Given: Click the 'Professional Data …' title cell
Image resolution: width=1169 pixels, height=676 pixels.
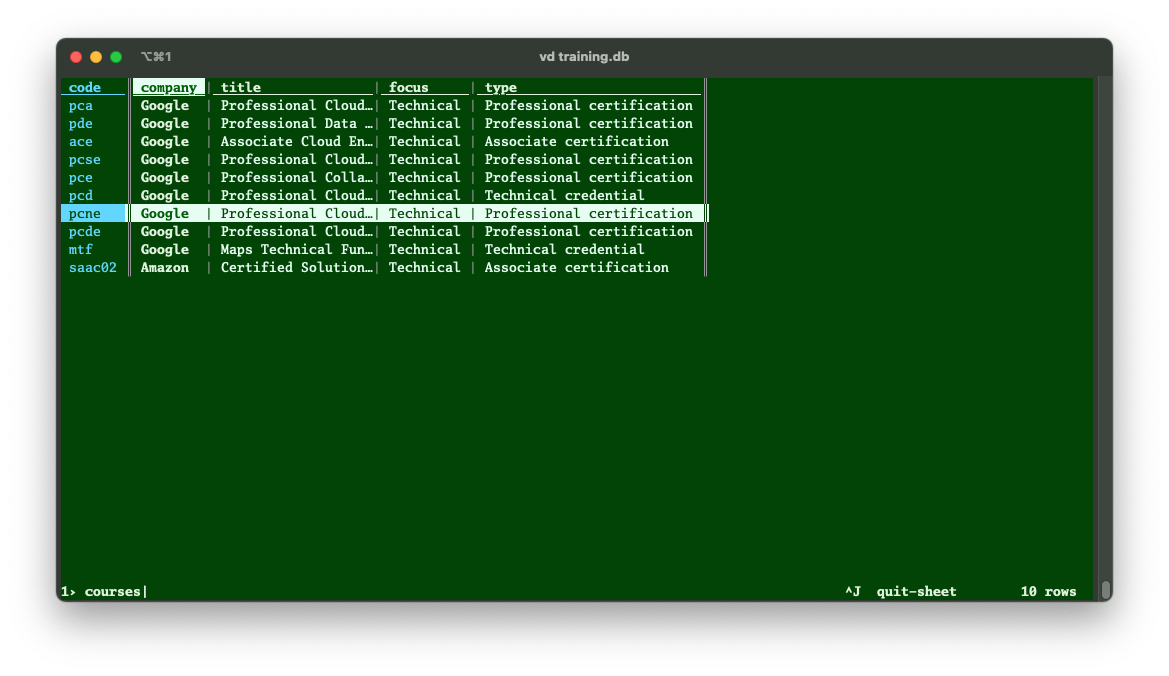Looking at the screenshot, I should point(297,124).
